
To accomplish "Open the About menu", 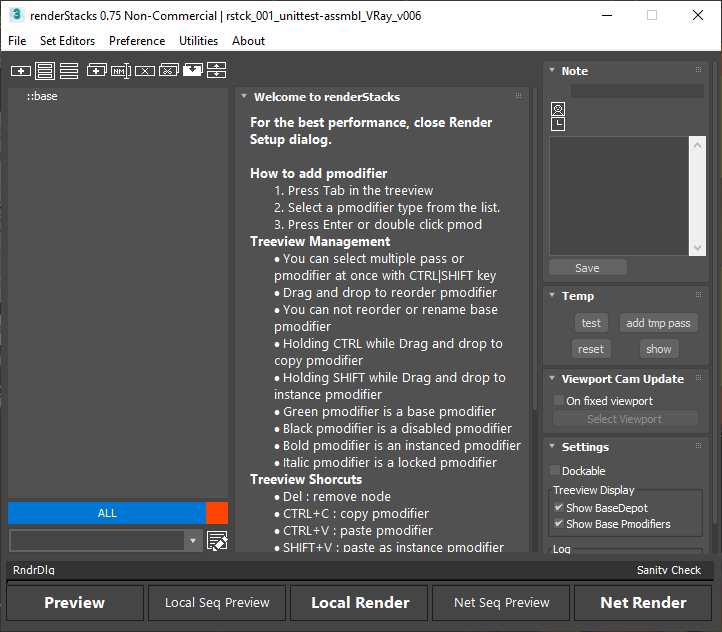I will pyautogui.click(x=248, y=41).
